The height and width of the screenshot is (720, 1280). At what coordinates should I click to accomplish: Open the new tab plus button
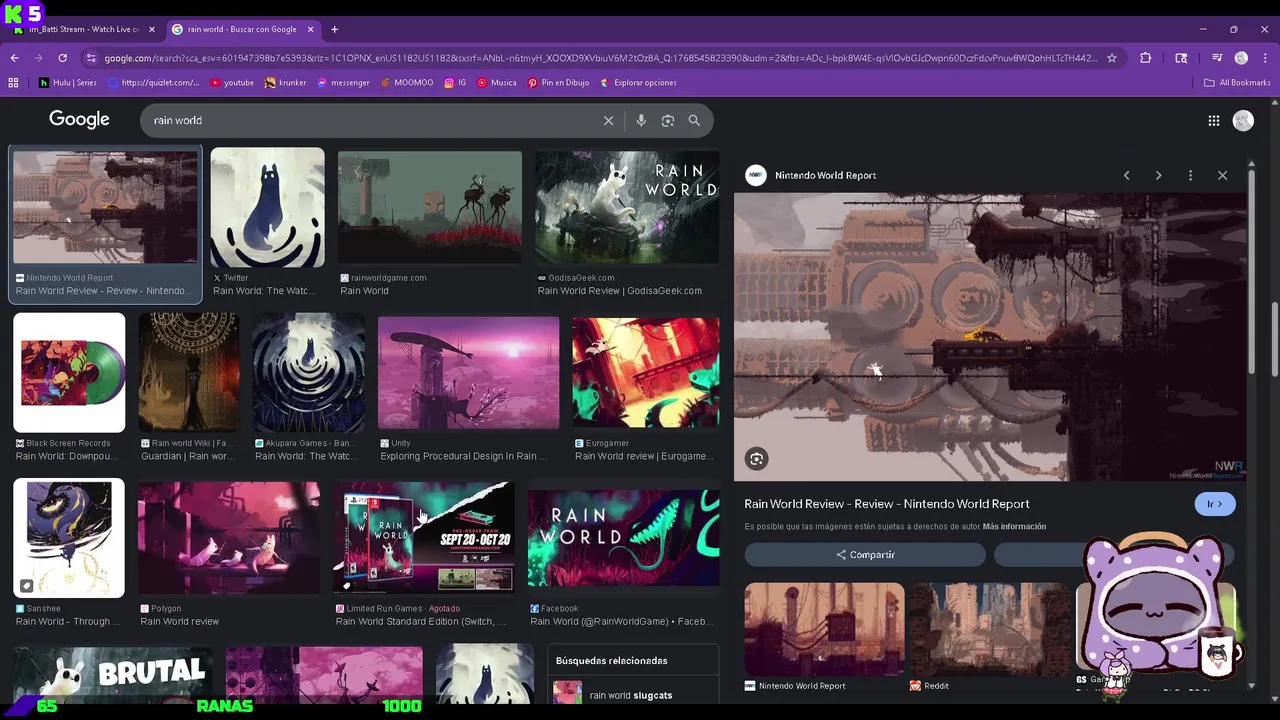coord(334,29)
